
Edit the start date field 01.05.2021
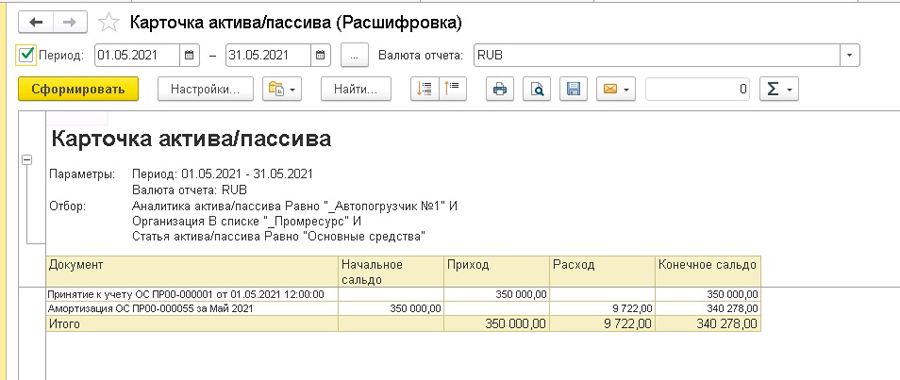pyautogui.click(x=137, y=56)
